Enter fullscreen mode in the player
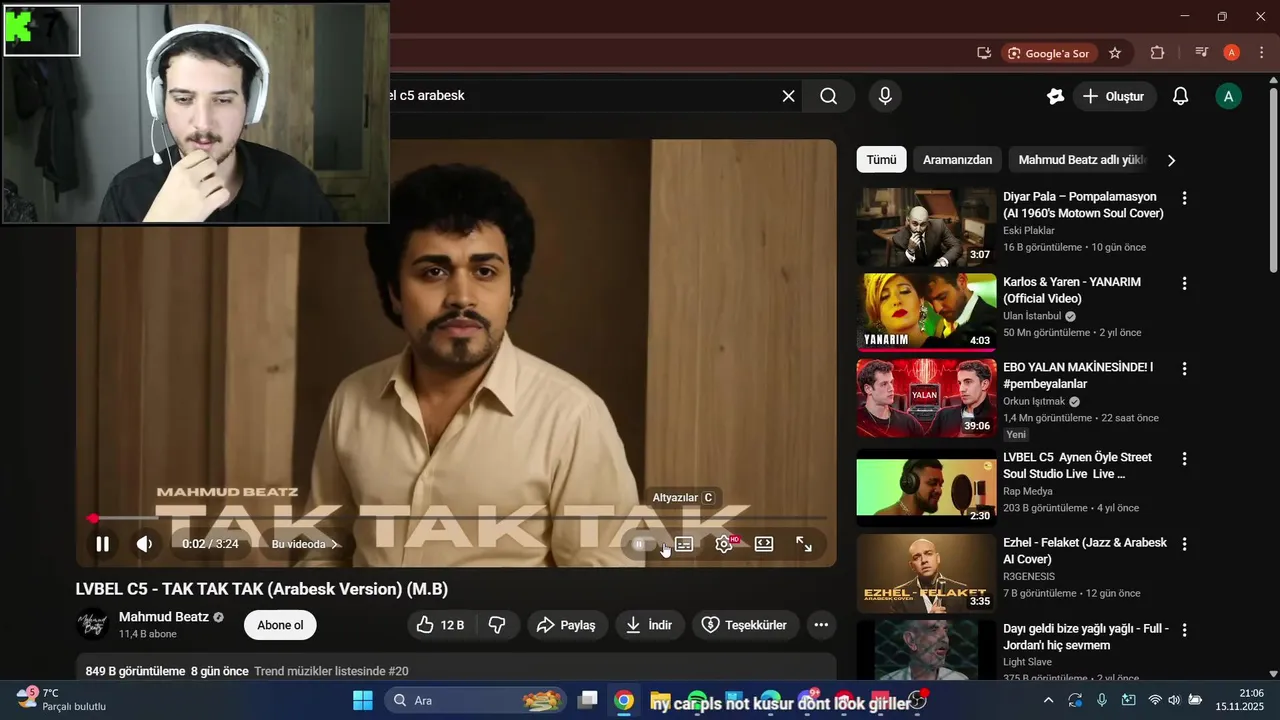 tap(804, 544)
